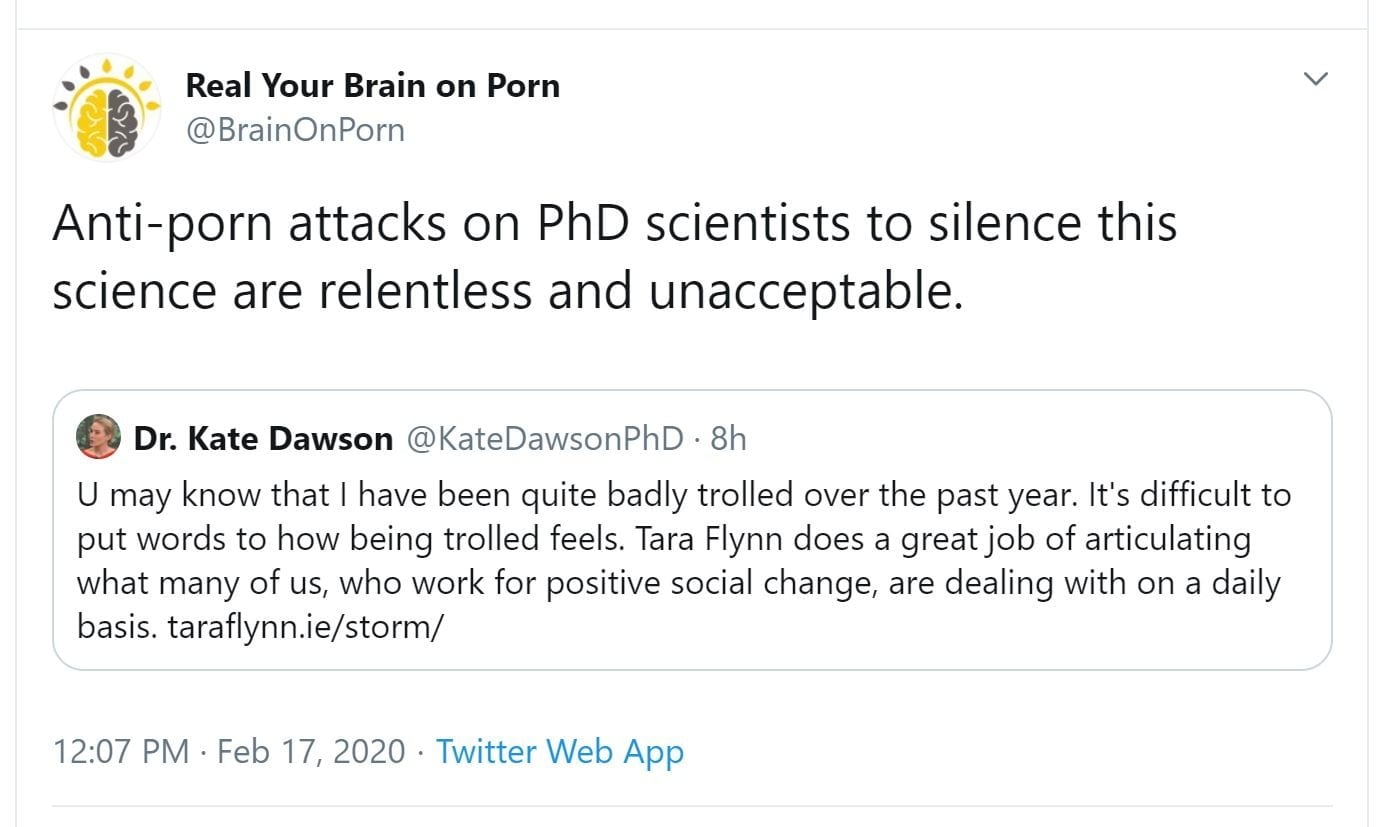The image size is (1383, 827).
Task: Click the phrase "relentless and unacceptable"
Action: 644,291
